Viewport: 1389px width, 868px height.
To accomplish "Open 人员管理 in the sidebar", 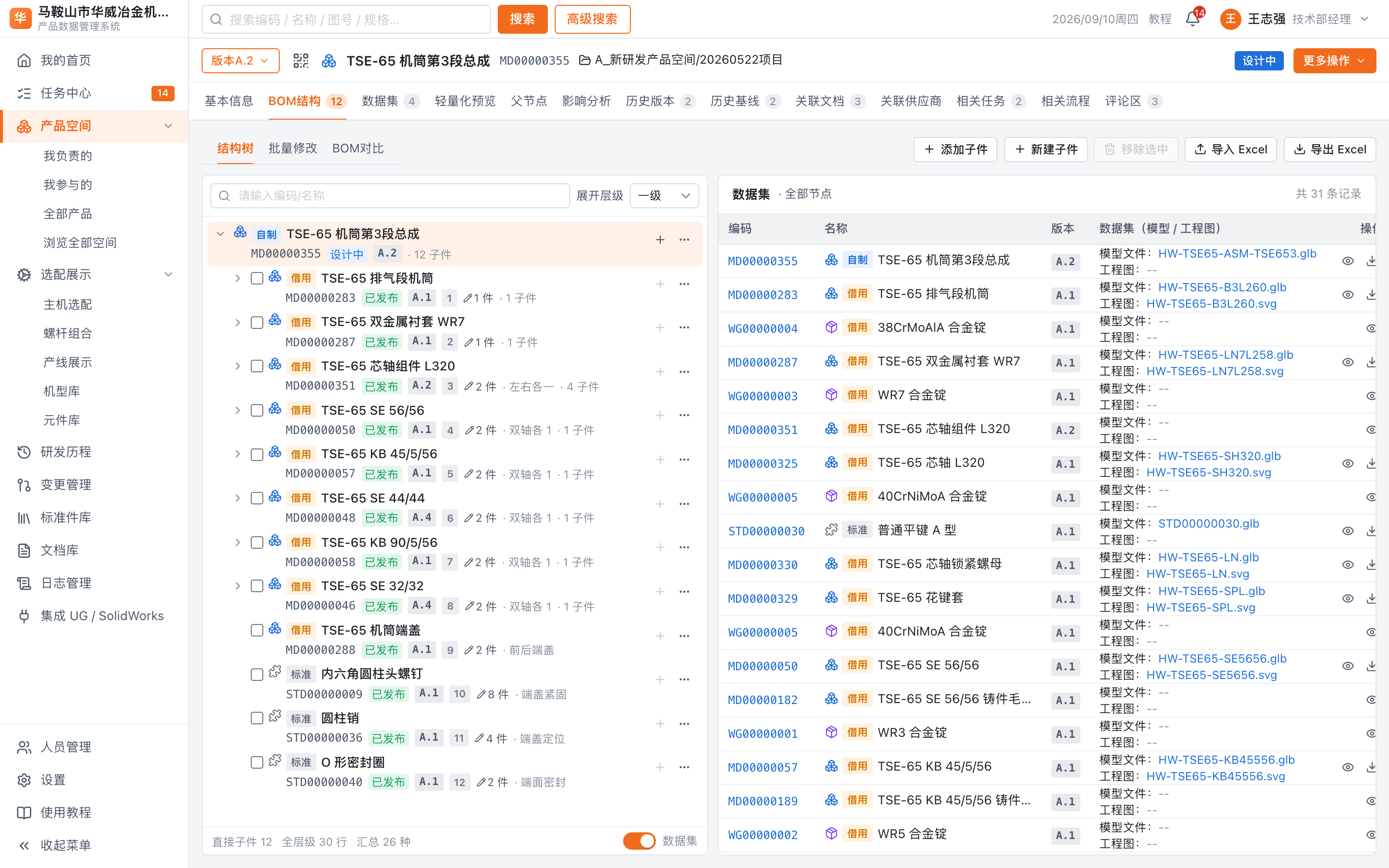I will pyautogui.click(x=94, y=746).
